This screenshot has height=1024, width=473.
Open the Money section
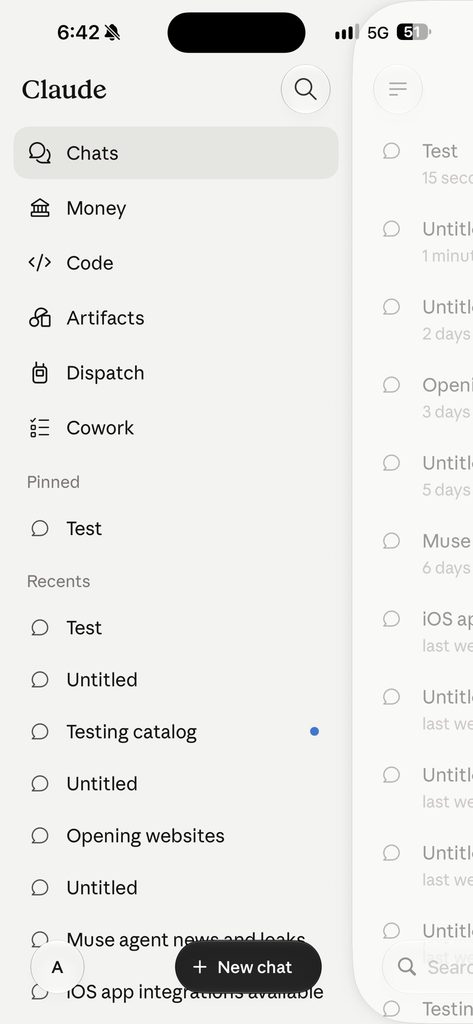click(x=176, y=208)
